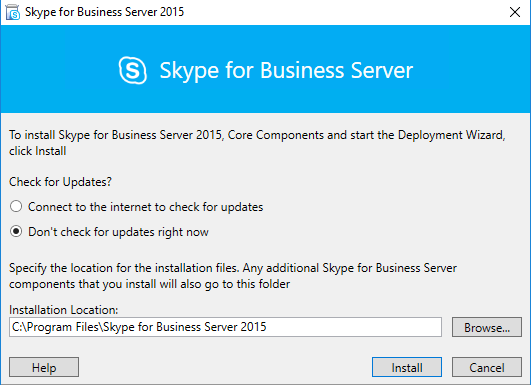Click the 'Check for Updates?' label
Viewport: 531px width, 385px height.
click(x=60, y=182)
